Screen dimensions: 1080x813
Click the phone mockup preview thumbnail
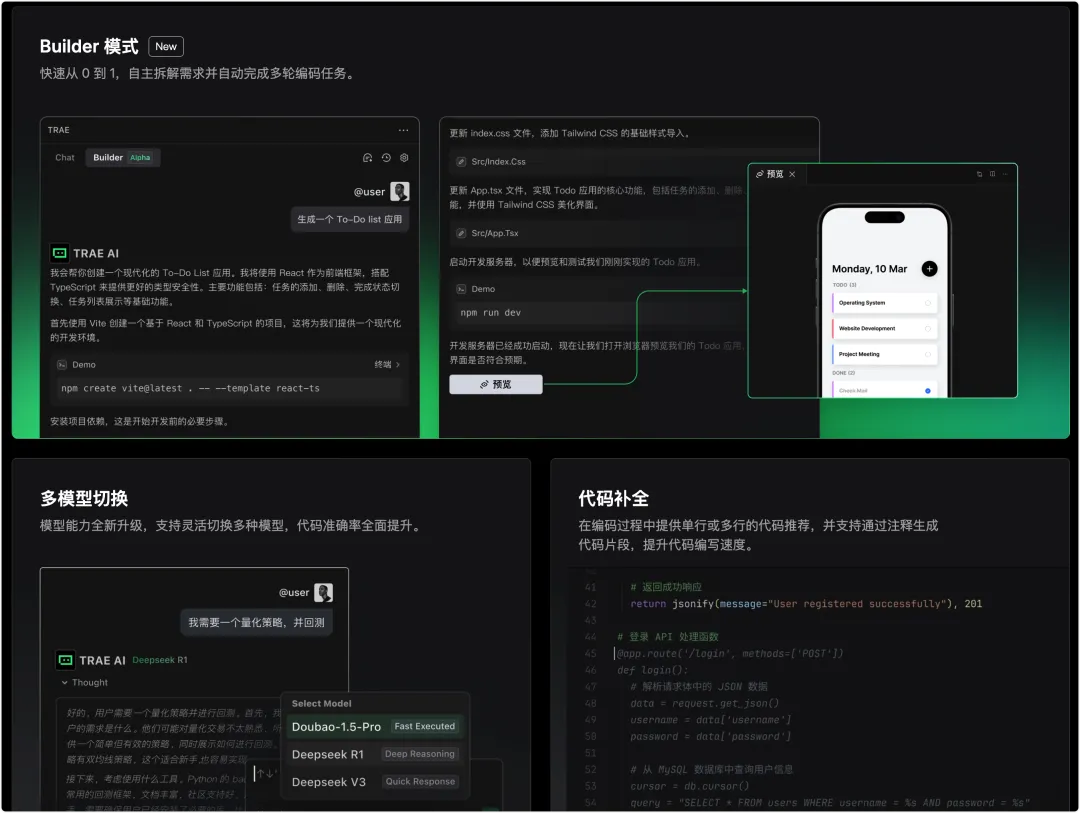point(884,302)
